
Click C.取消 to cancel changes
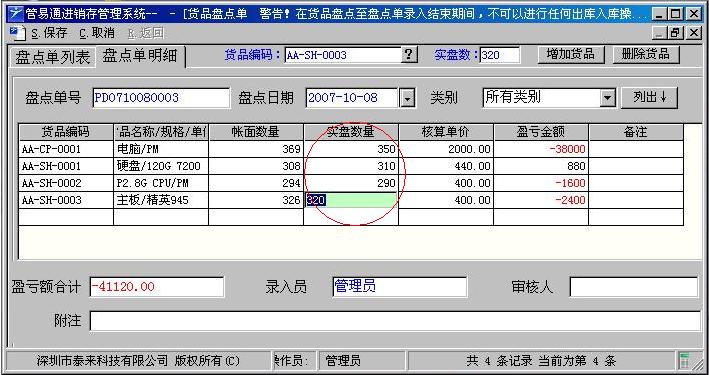pyautogui.click(x=96, y=33)
